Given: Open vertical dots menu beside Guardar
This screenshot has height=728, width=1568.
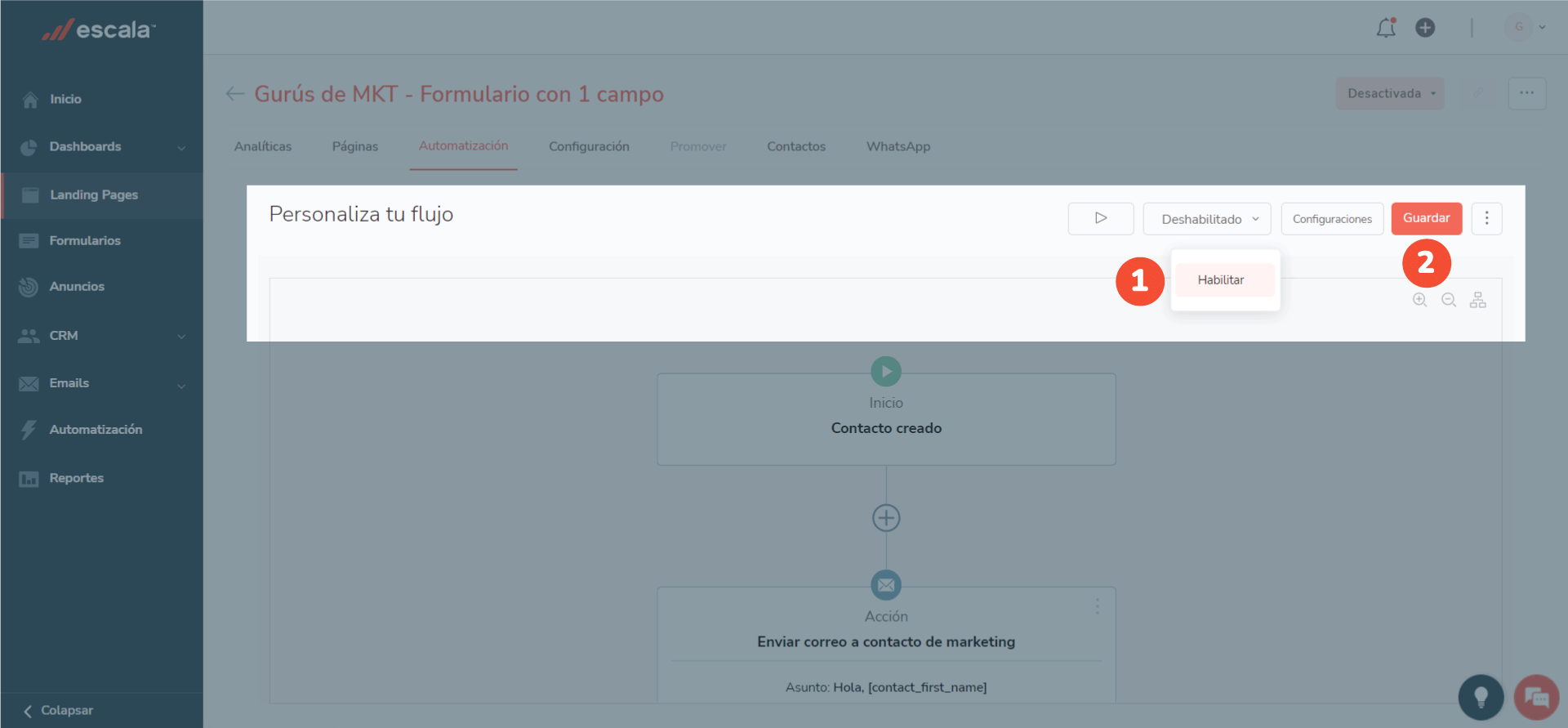Looking at the screenshot, I should pyautogui.click(x=1486, y=218).
